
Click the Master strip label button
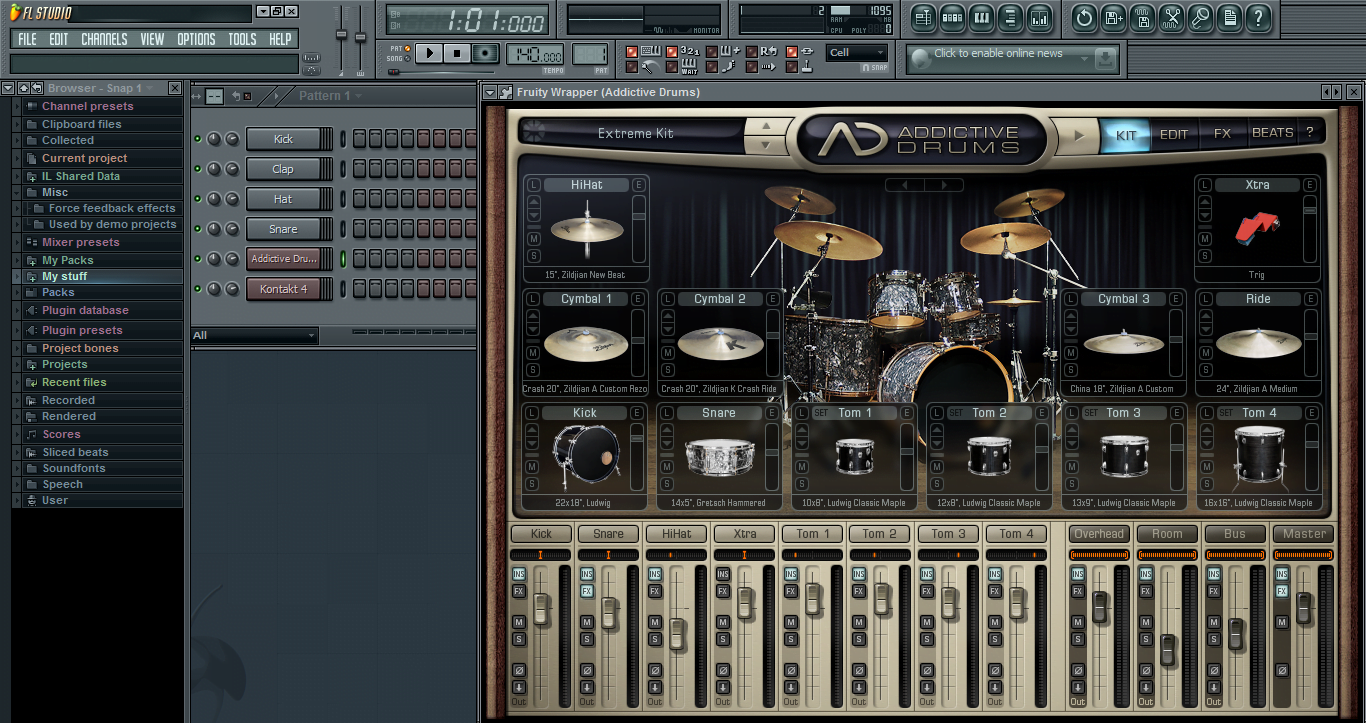[x=1304, y=534]
